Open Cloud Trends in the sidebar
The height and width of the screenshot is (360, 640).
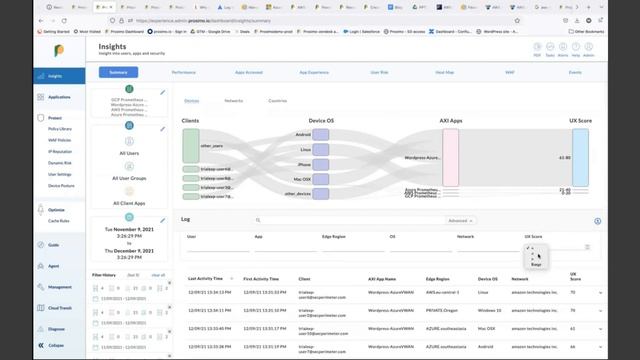point(60,308)
